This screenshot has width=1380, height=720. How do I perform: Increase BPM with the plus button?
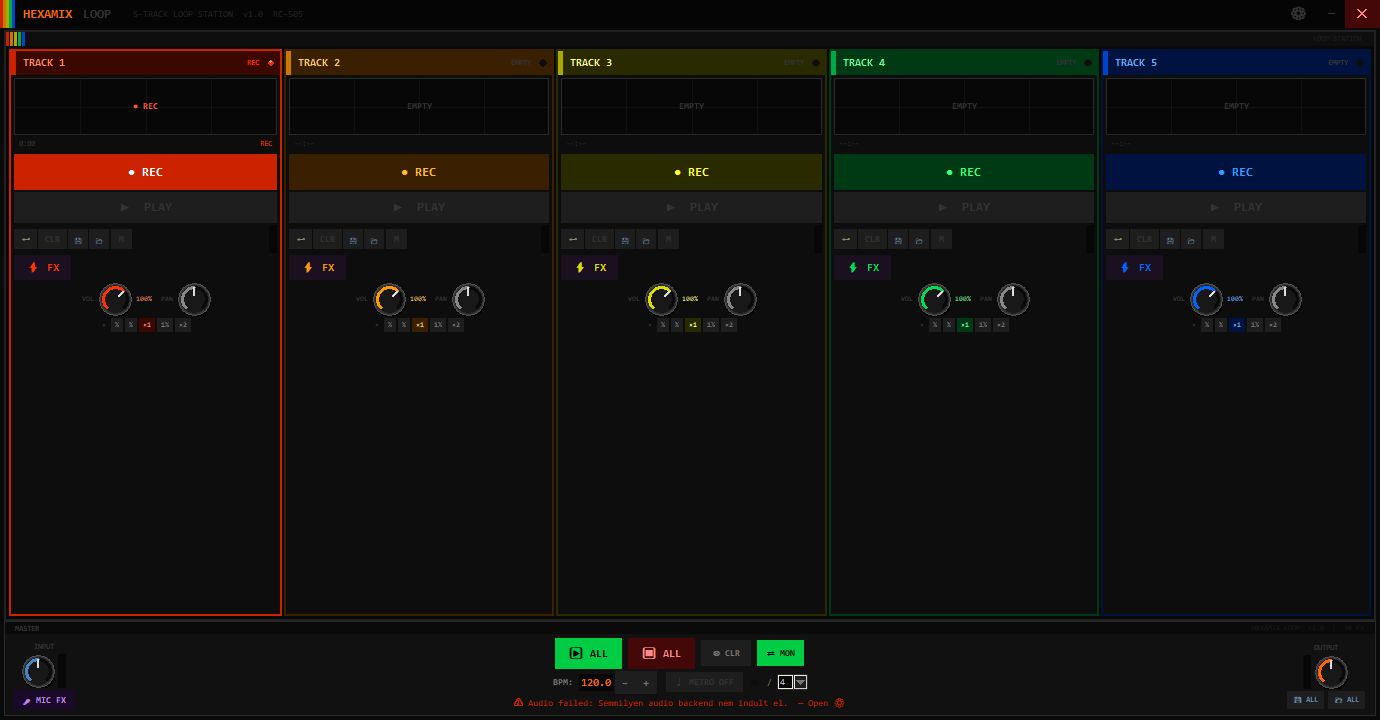point(646,683)
